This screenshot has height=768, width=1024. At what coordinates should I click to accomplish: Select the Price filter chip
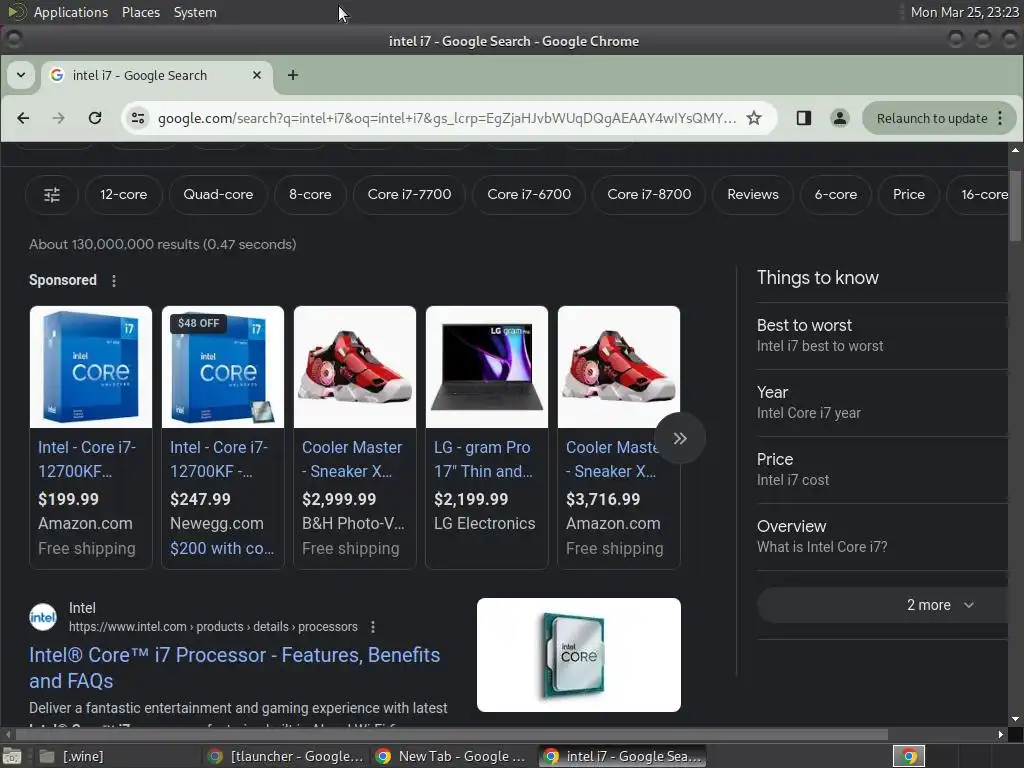click(909, 195)
